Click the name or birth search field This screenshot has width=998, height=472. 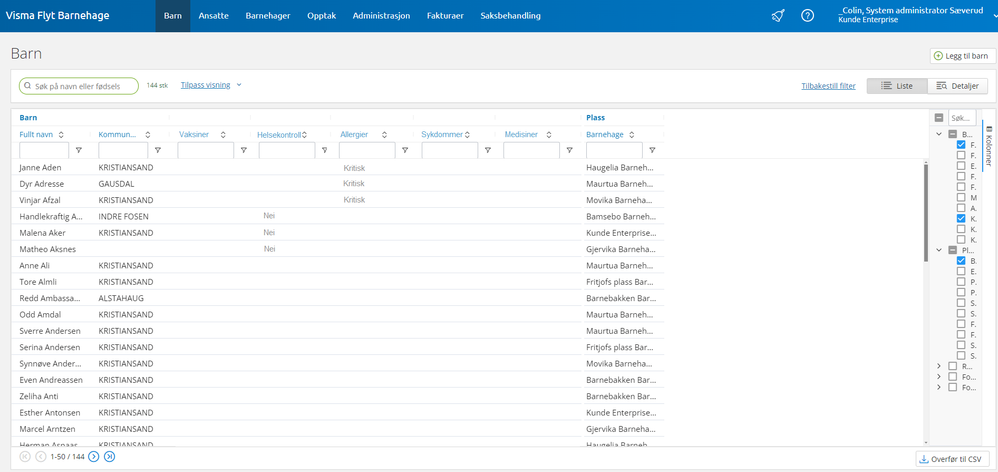click(79, 86)
